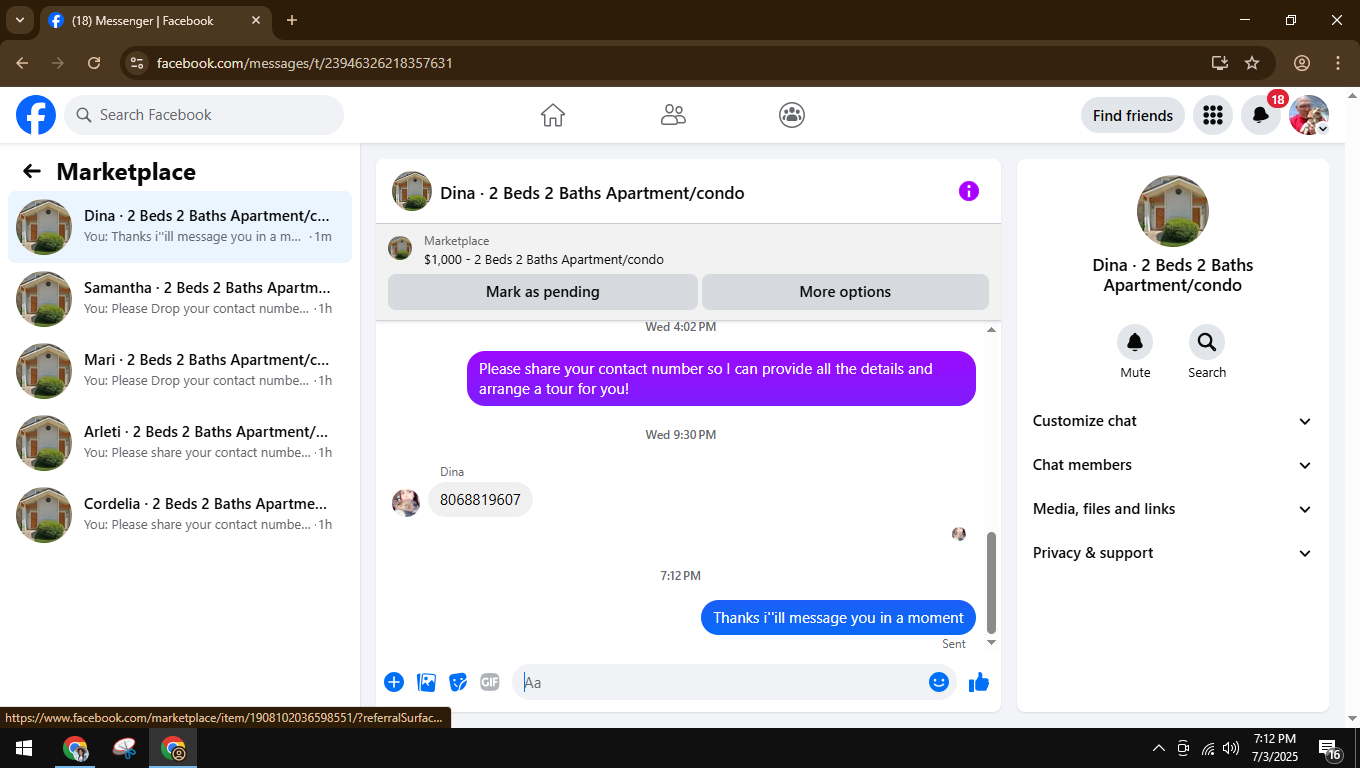This screenshot has height=768, width=1360.
Task: Open Cordelia conversation in list
Action: coord(180,515)
